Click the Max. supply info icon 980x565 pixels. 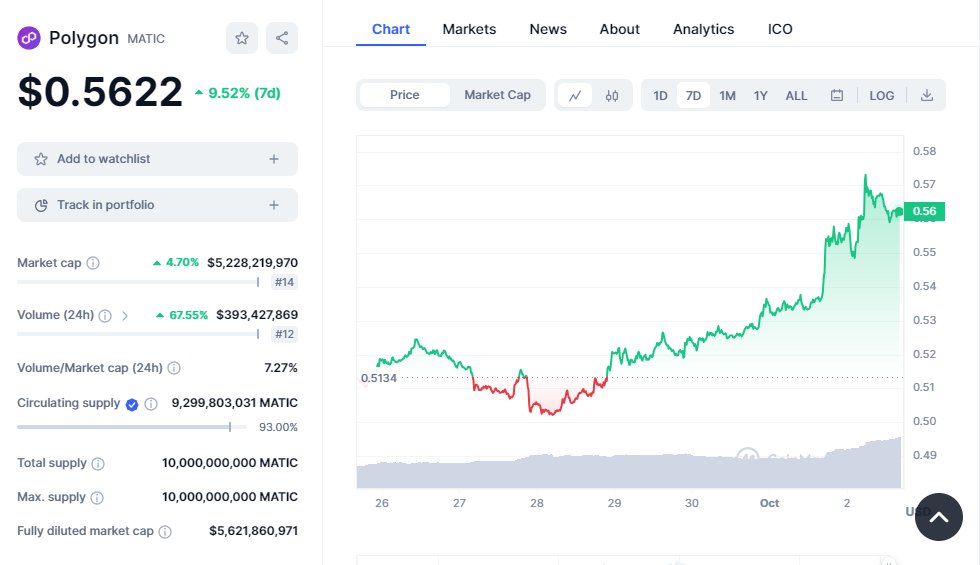tap(97, 498)
